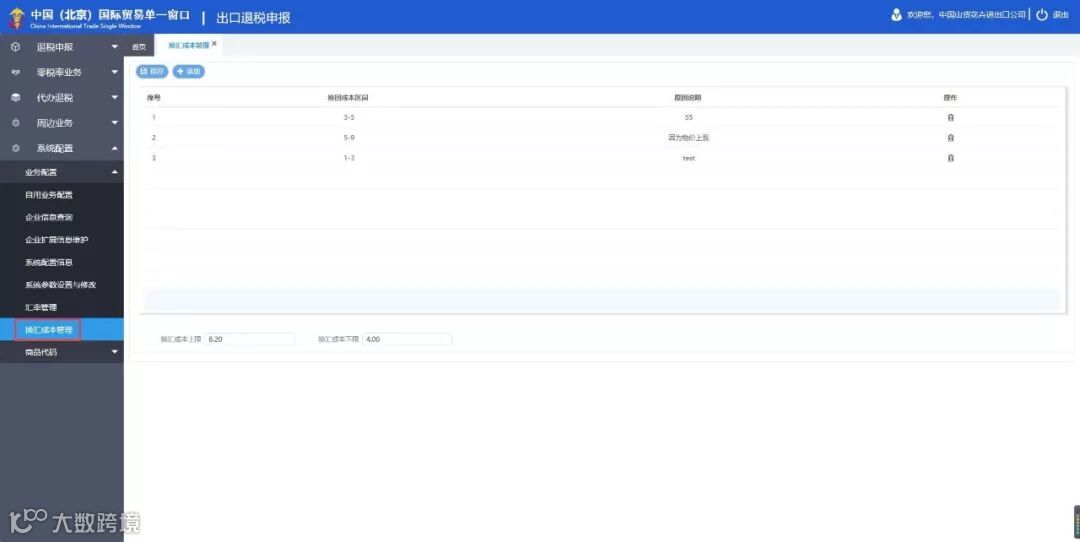This screenshot has height=542, width=1080.
Task: Collapse the 业务配置 submenu arrow
Action: tap(114, 172)
